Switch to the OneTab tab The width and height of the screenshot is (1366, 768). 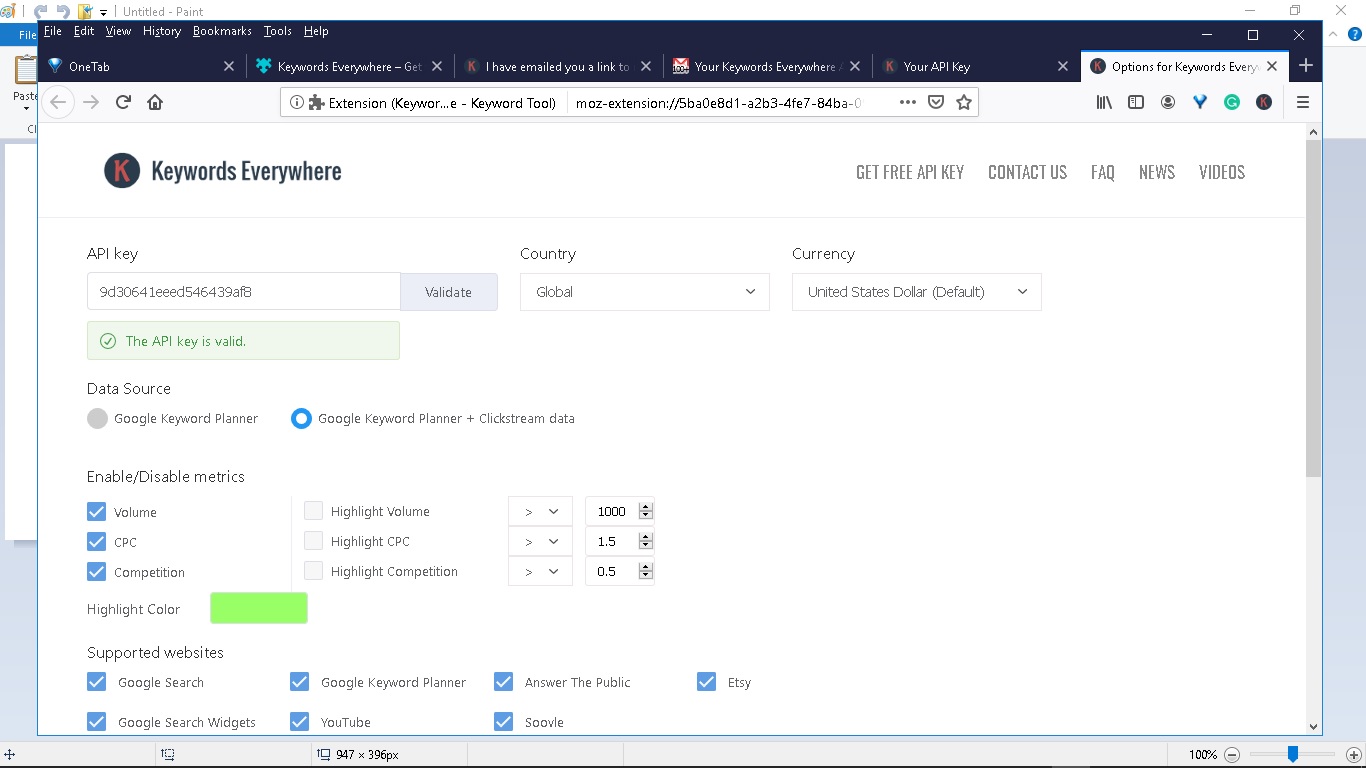(141, 67)
